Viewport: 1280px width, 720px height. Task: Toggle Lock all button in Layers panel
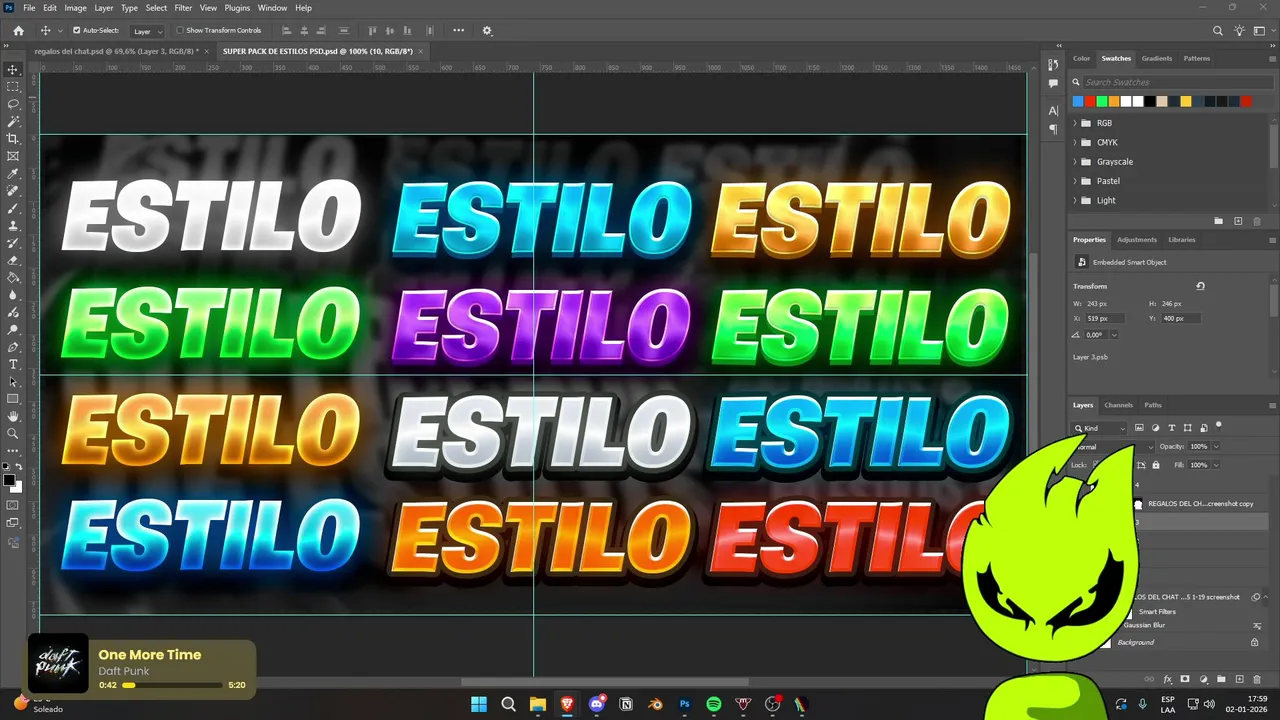click(x=1156, y=465)
